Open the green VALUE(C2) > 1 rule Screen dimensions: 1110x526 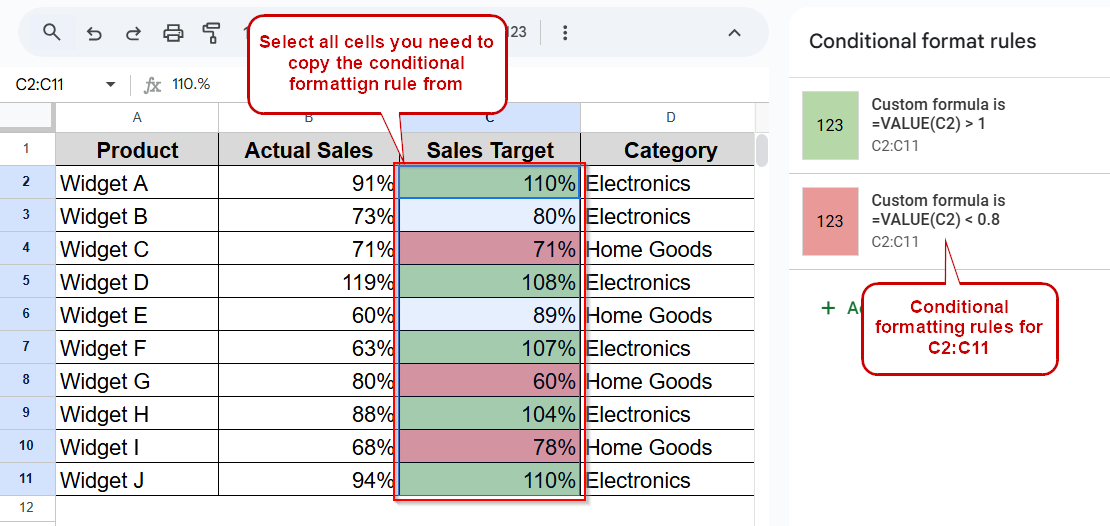949,125
